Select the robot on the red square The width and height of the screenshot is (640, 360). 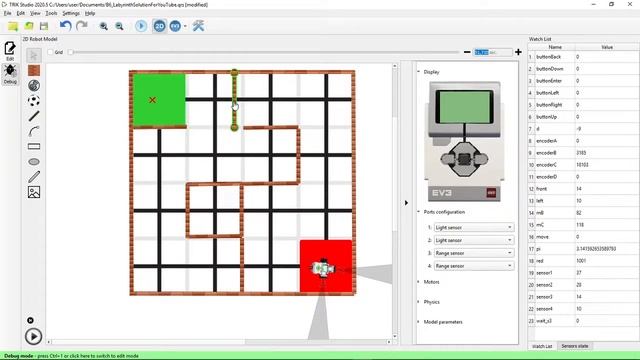pos(322,269)
